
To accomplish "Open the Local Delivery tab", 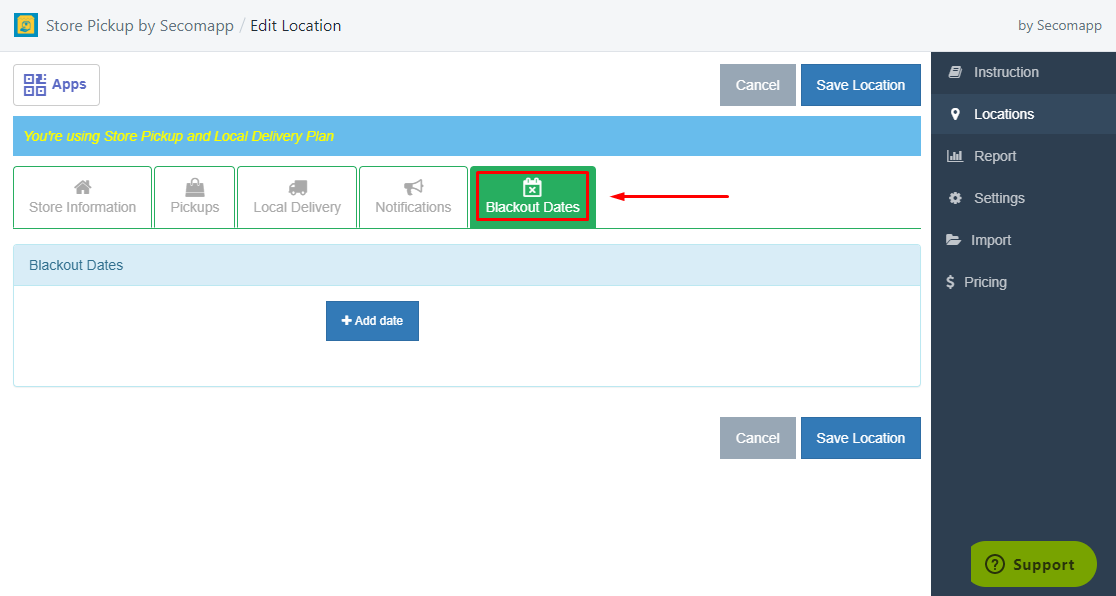I will (297, 197).
